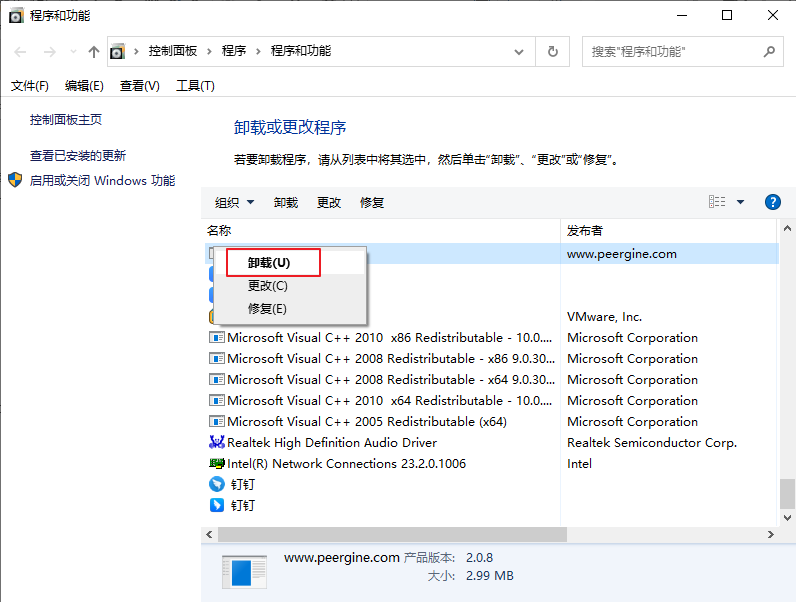Click the Visual C++ 2008 x64 icon
The image size is (796, 602).
(x=217, y=380)
